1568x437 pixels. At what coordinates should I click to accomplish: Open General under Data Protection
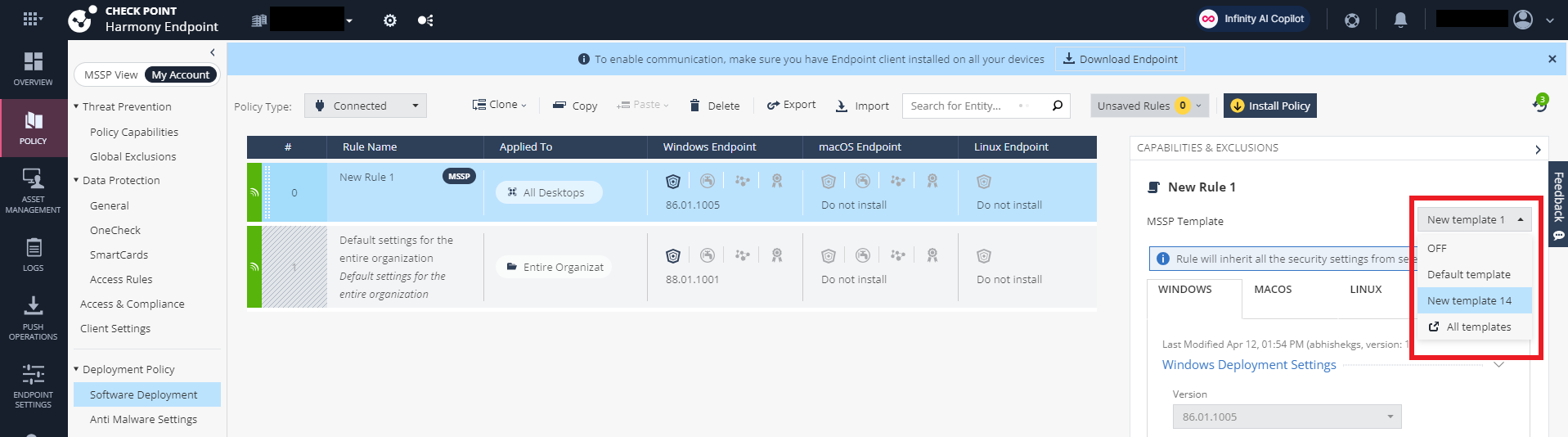pos(110,205)
